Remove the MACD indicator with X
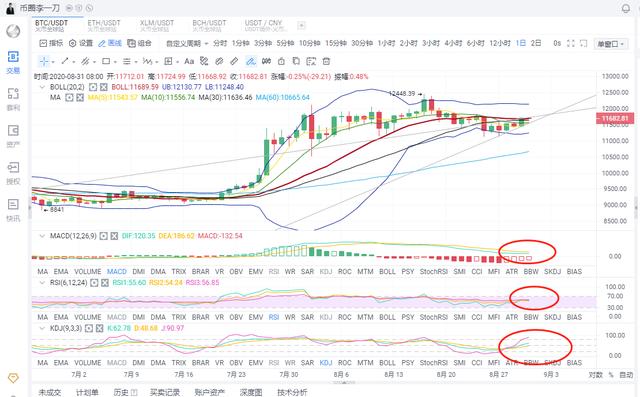Screen dimensions: 640x397 tap(114, 236)
